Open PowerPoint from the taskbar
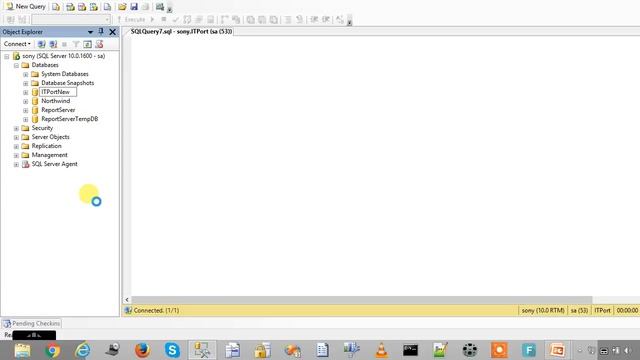 (558, 350)
